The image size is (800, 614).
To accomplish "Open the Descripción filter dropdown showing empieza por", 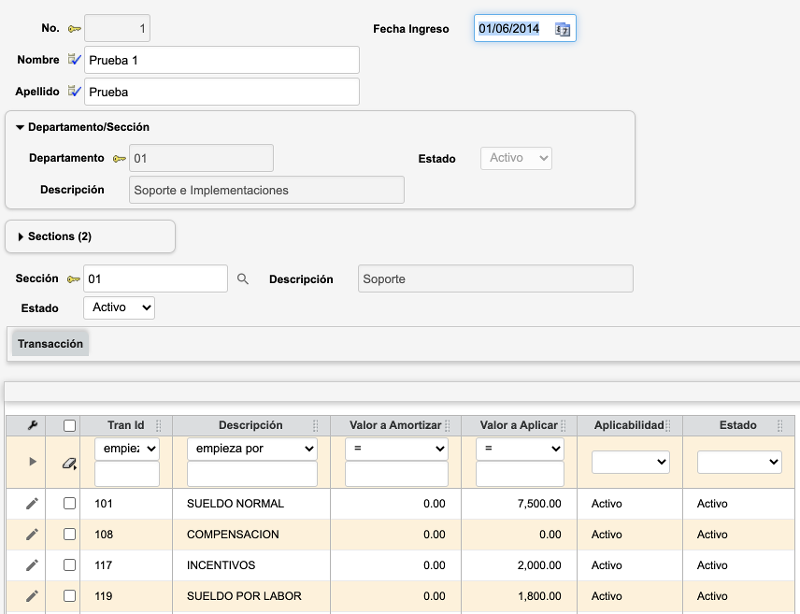I will point(250,448).
